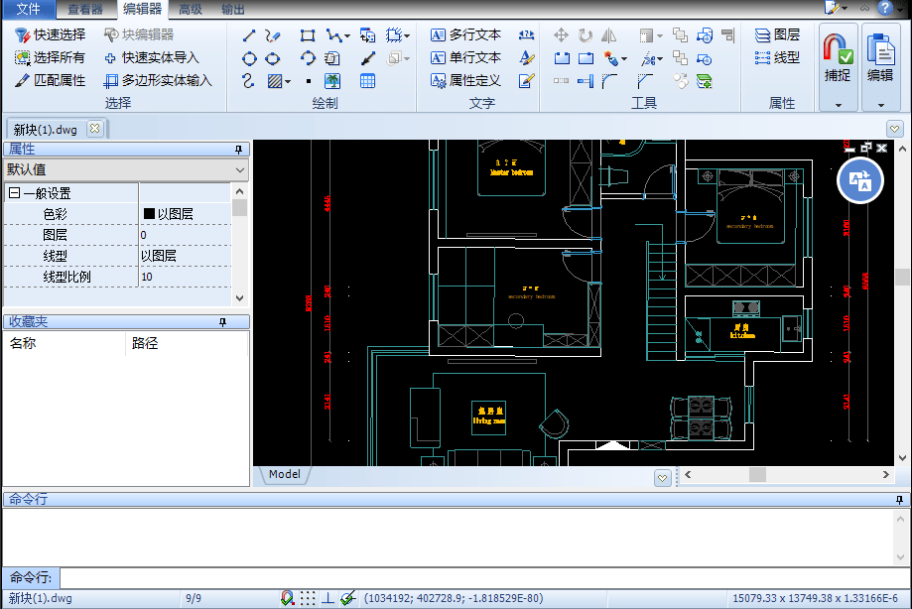Image resolution: width=912 pixels, height=609 pixels.
Task: Pin the 收藏夹 panel
Action: pos(223,322)
